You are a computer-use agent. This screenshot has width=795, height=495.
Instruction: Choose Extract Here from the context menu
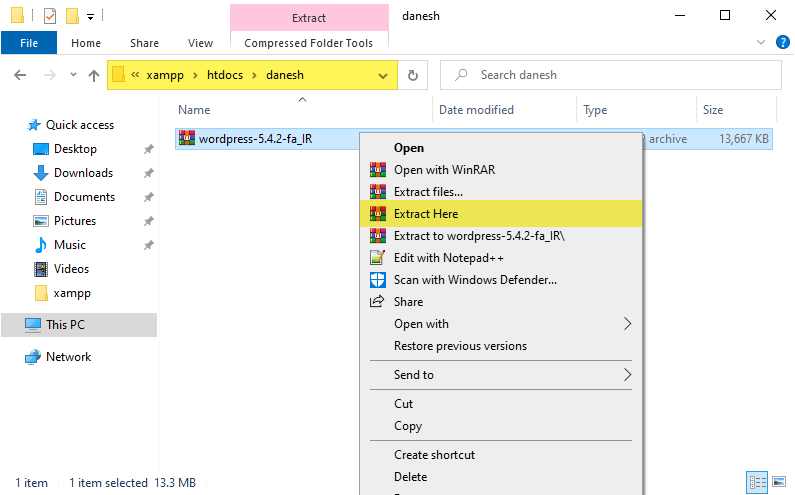click(x=500, y=214)
